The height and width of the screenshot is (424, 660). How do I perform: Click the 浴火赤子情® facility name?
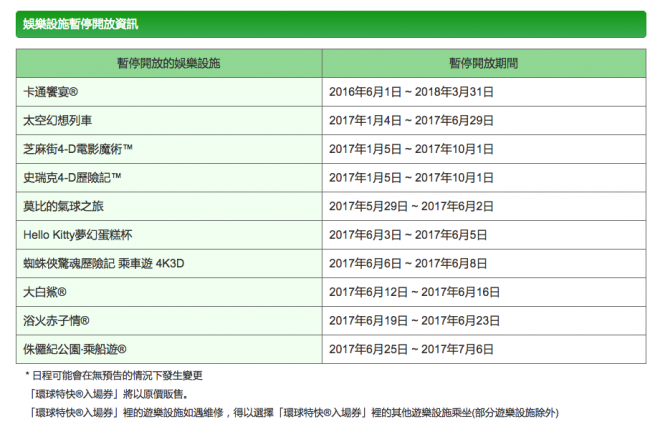click(x=57, y=321)
